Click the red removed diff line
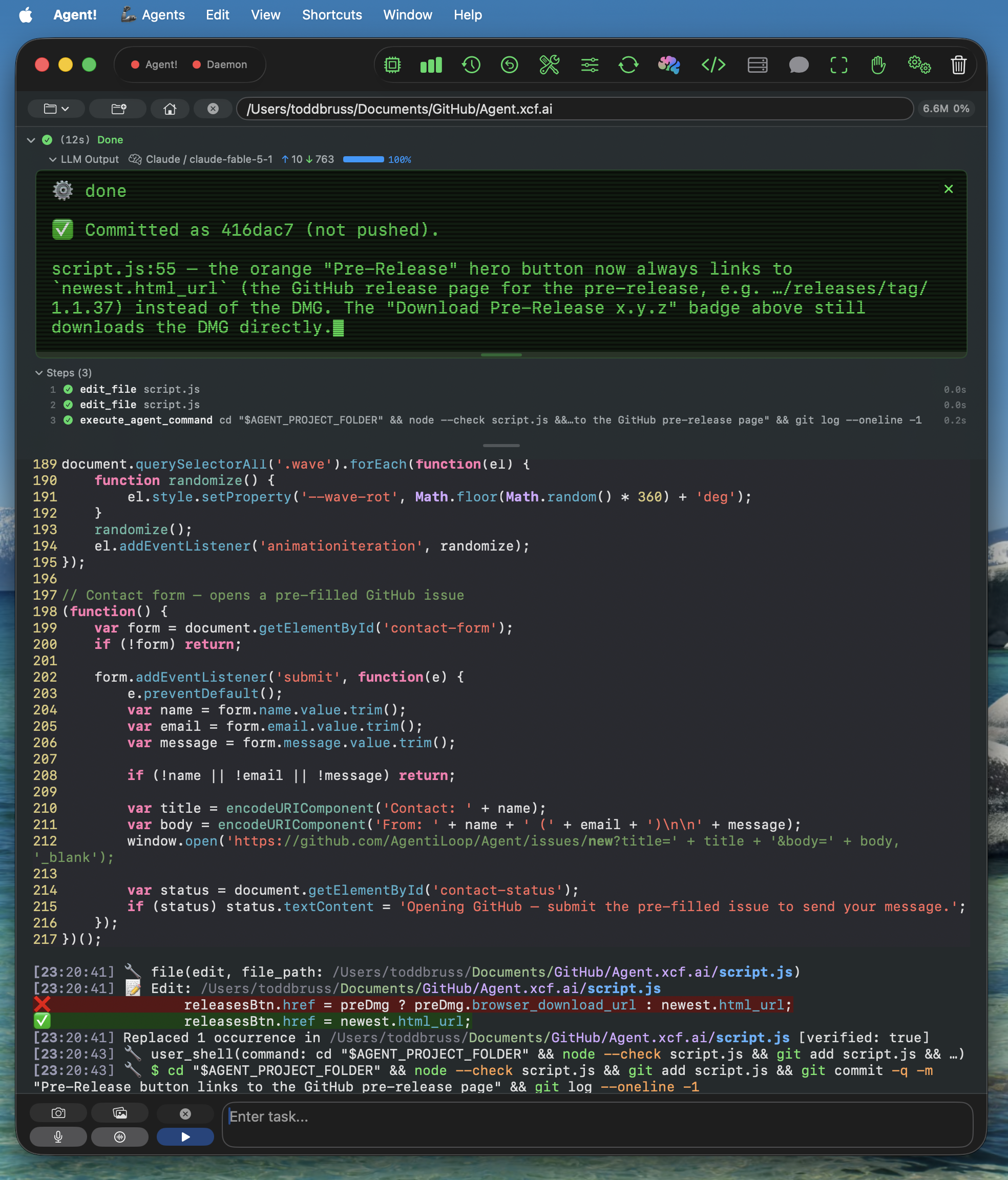The width and height of the screenshot is (1008, 1180). (x=412, y=1005)
